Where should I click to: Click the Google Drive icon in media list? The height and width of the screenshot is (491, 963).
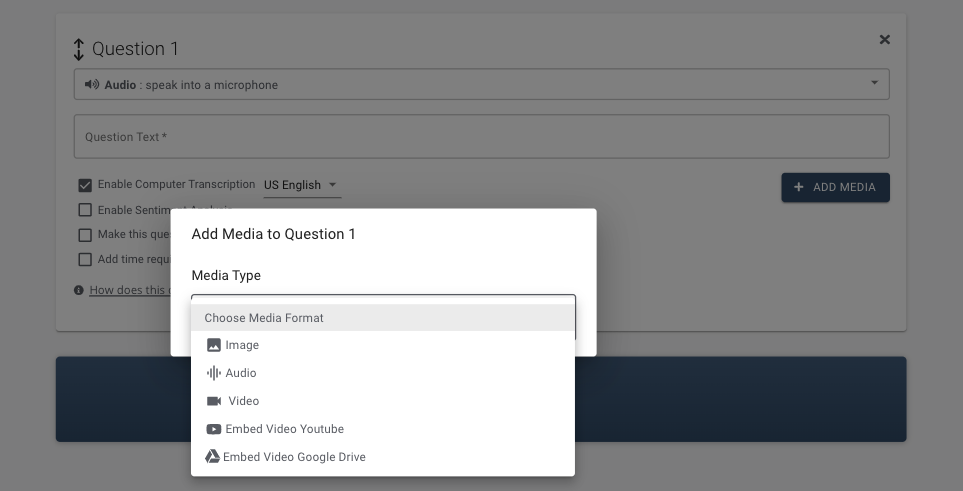pyautogui.click(x=212, y=457)
